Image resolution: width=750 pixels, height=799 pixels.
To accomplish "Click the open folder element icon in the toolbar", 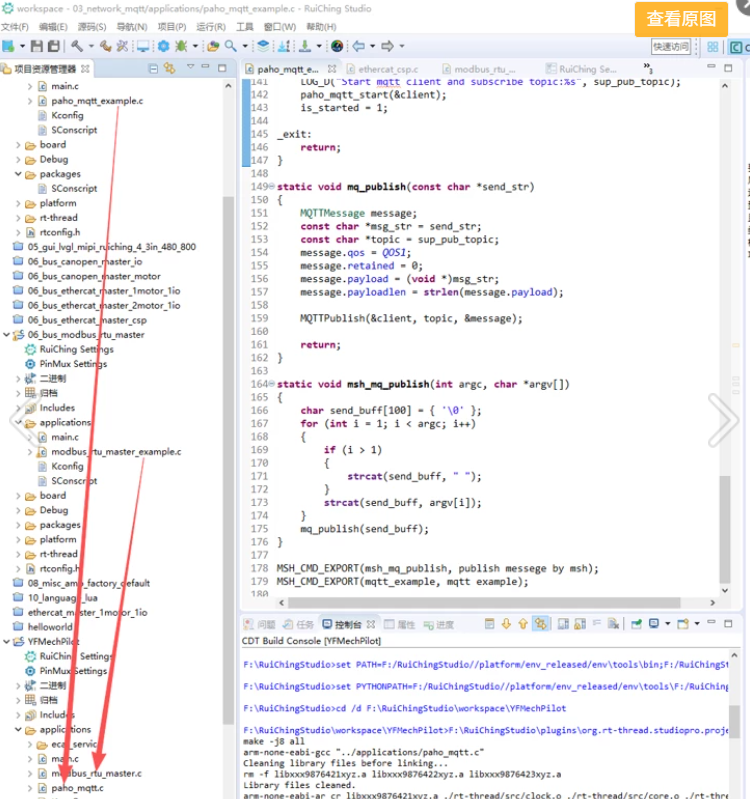I will [213, 46].
